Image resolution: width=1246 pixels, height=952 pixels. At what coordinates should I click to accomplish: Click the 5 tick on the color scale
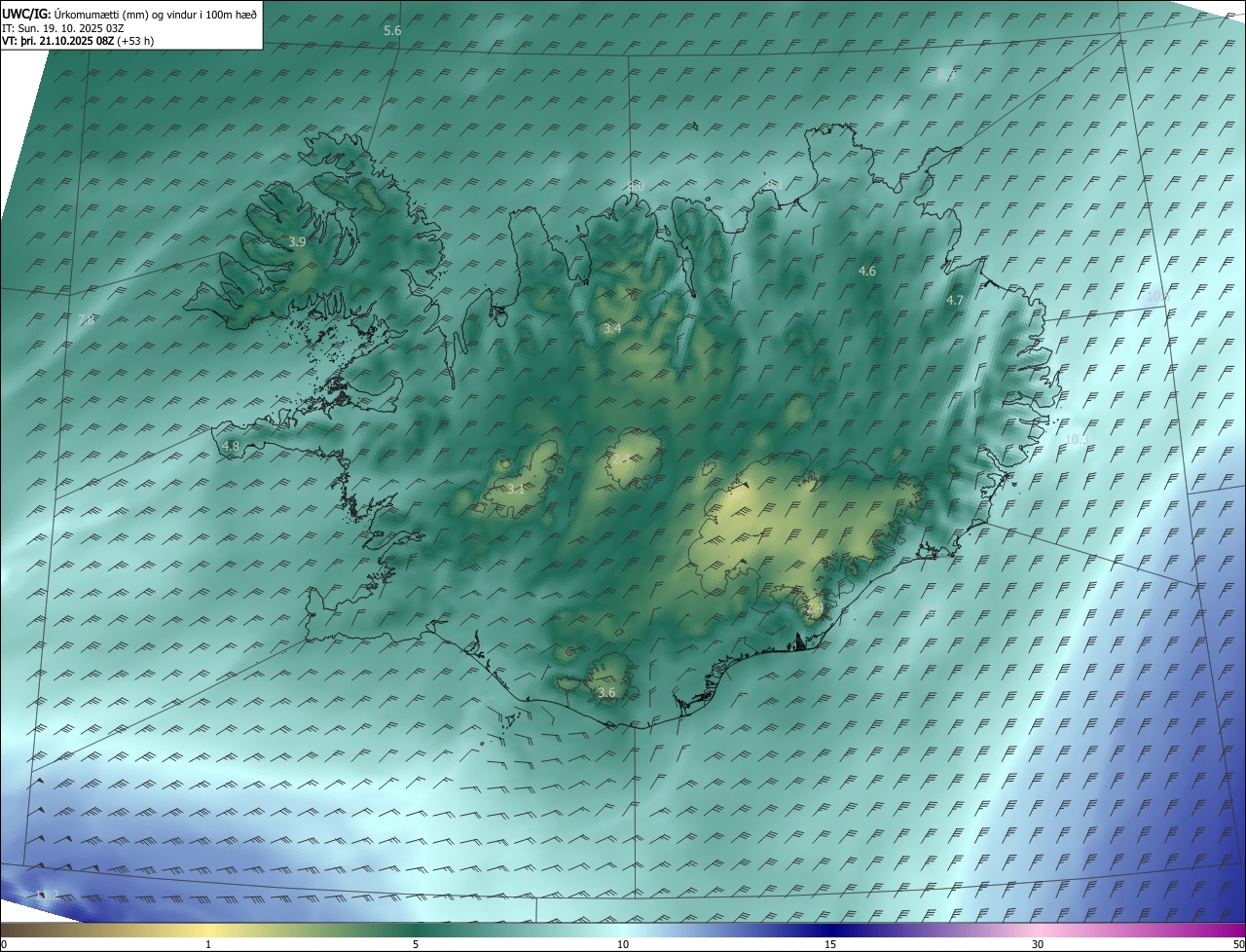pos(416,944)
